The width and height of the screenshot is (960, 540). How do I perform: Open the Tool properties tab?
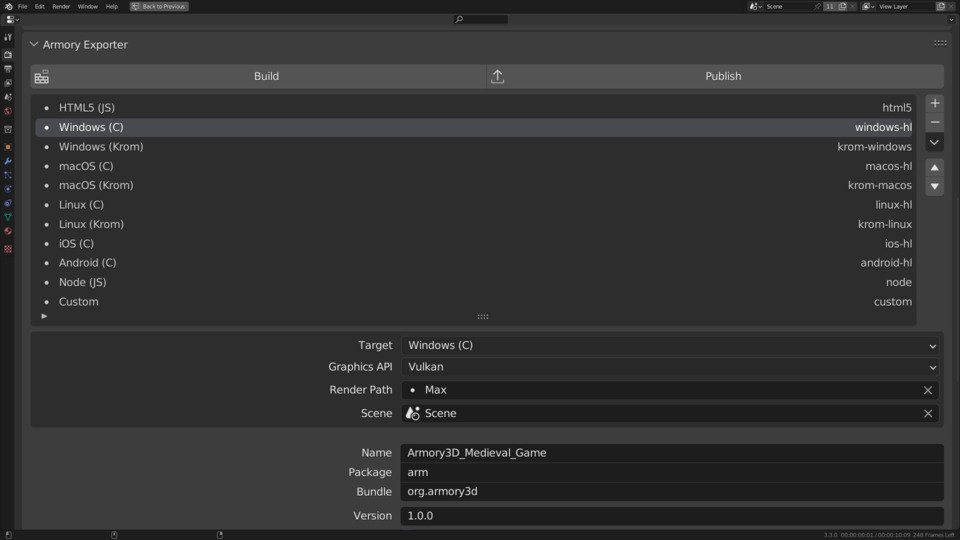click(x=8, y=37)
